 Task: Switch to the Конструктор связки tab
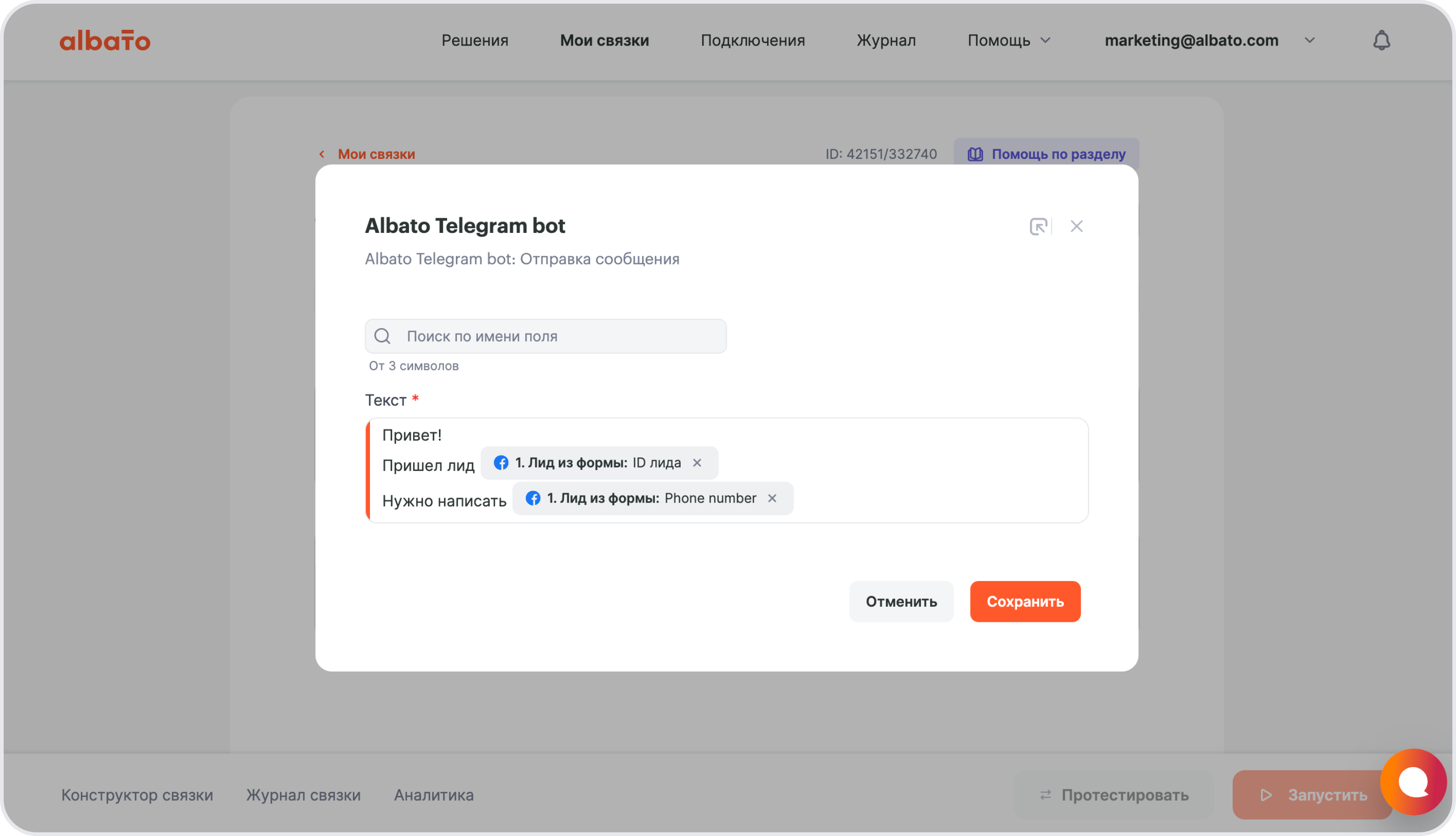tap(137, 795)
